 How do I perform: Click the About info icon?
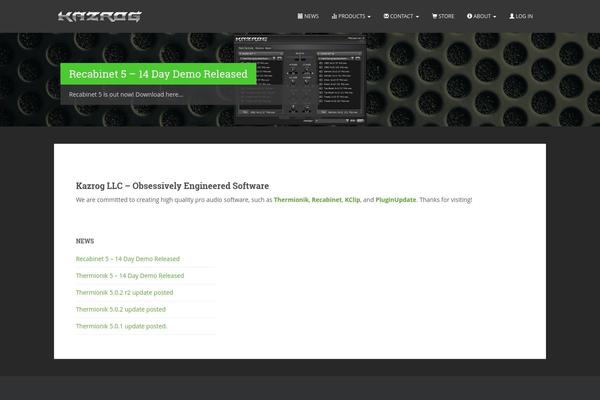[469, 16]
